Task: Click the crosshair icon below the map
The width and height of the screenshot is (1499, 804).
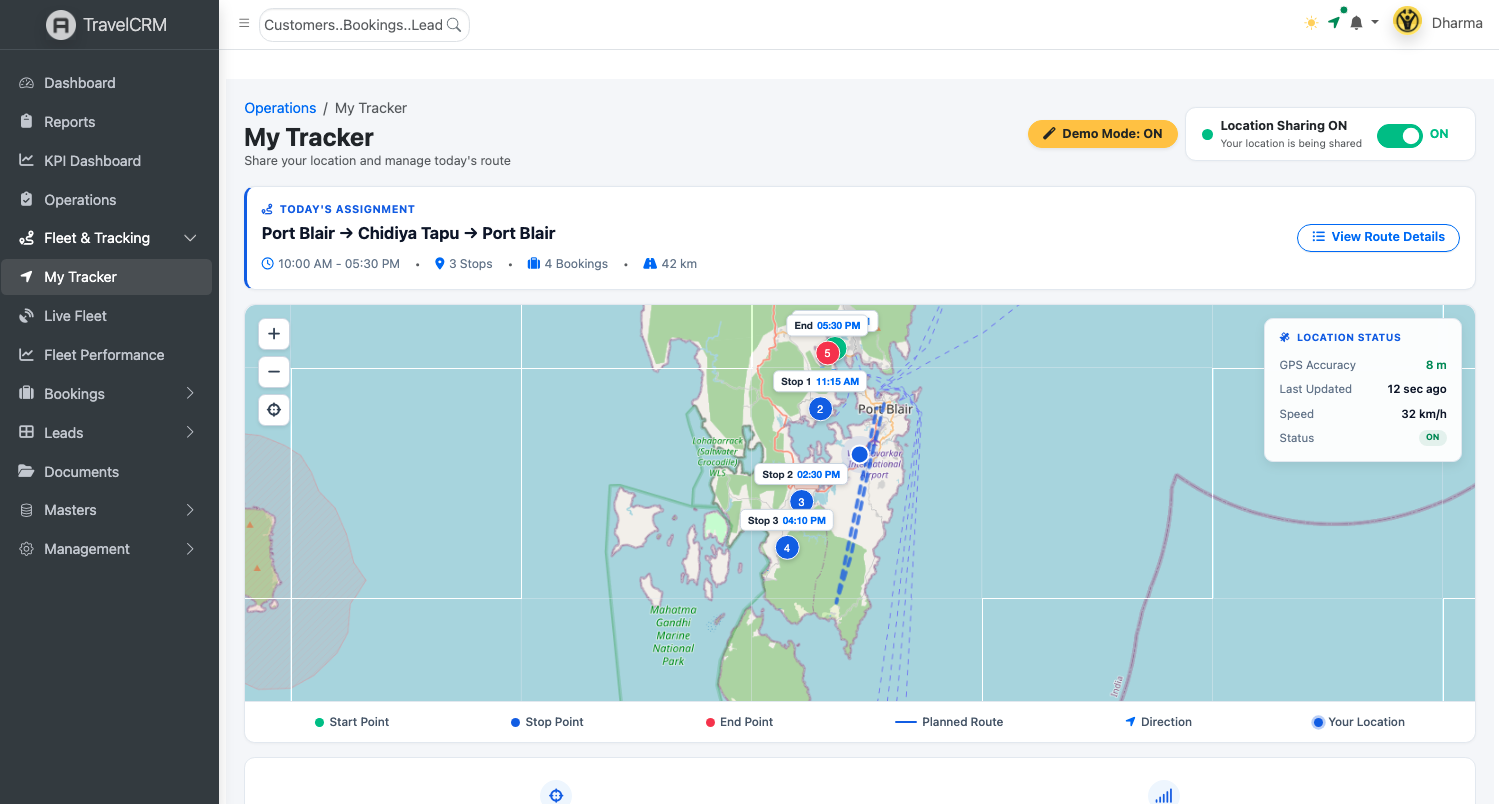Action: tap(556, 795)
